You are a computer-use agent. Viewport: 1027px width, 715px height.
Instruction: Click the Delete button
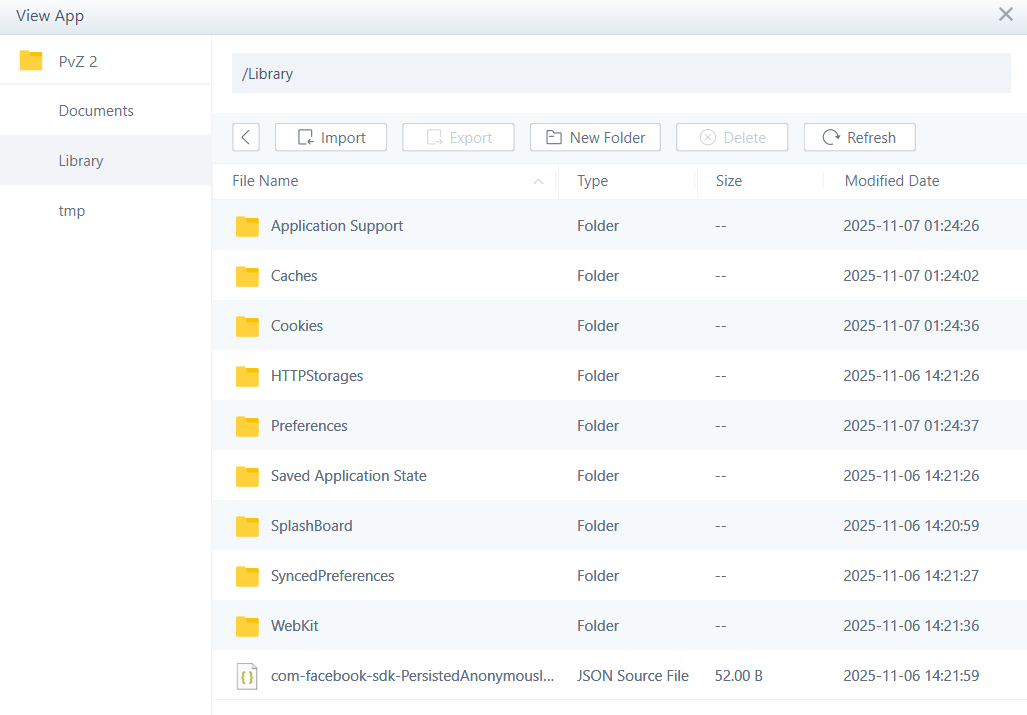(x=732, y=138)
